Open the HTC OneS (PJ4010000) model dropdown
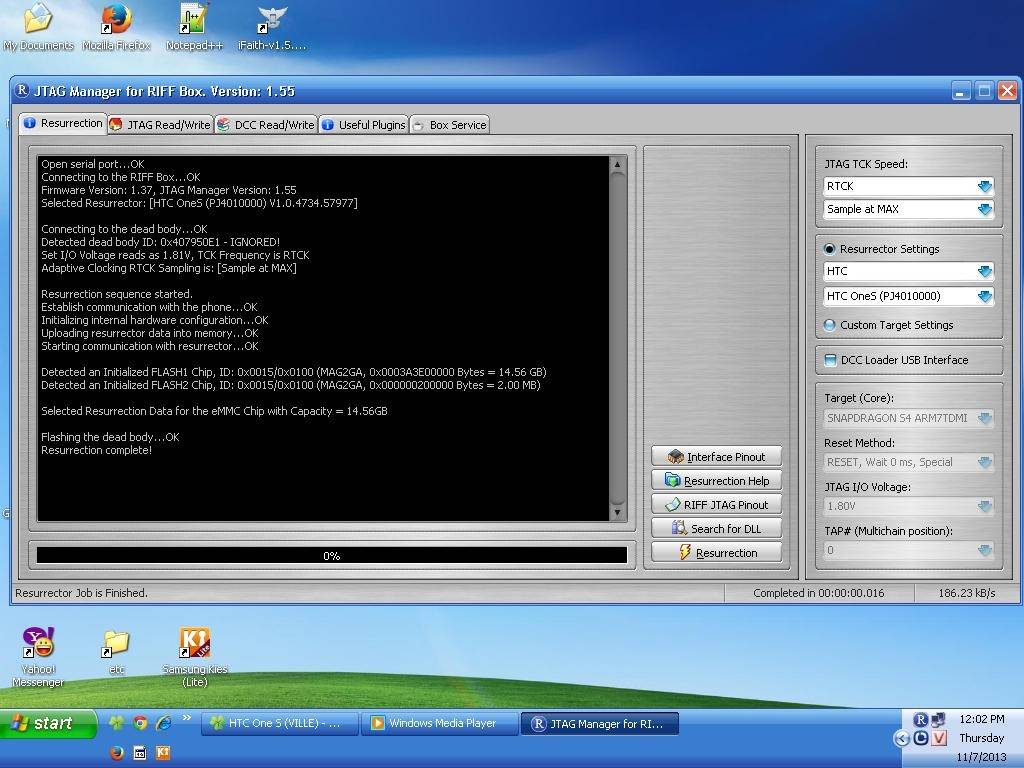 tap(908, 296)
